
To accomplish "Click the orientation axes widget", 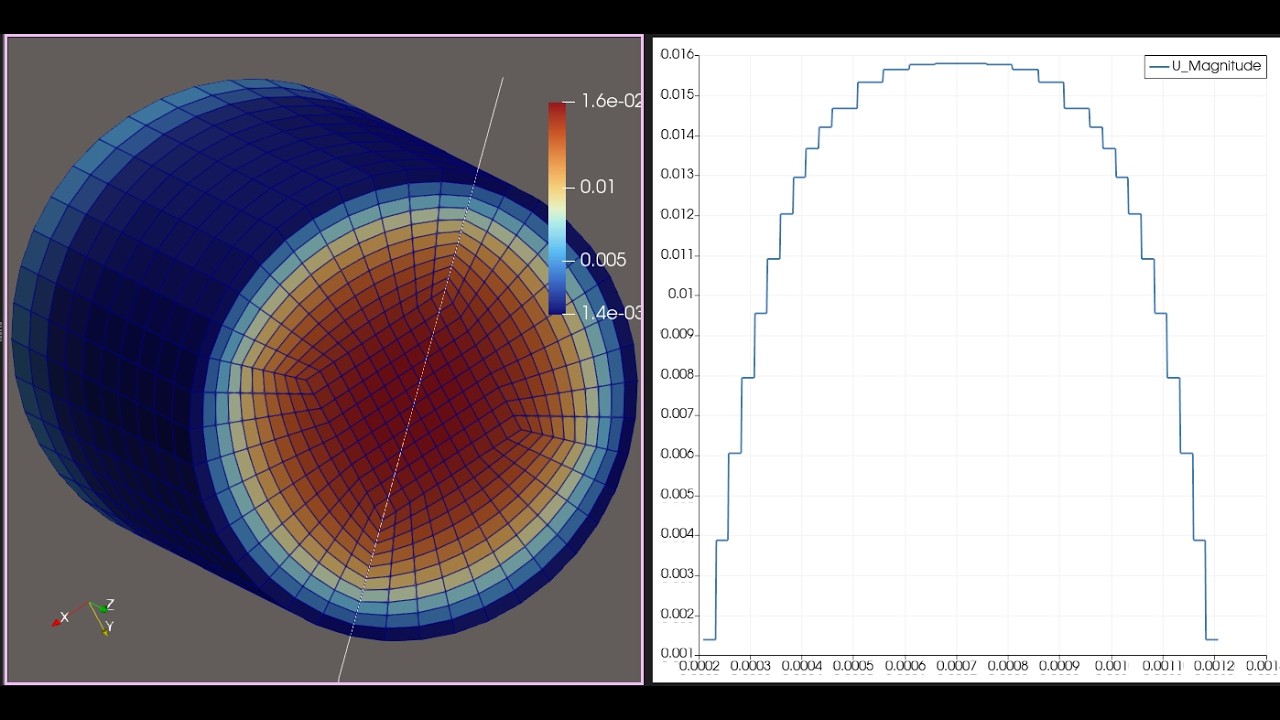I will (84, 616).
